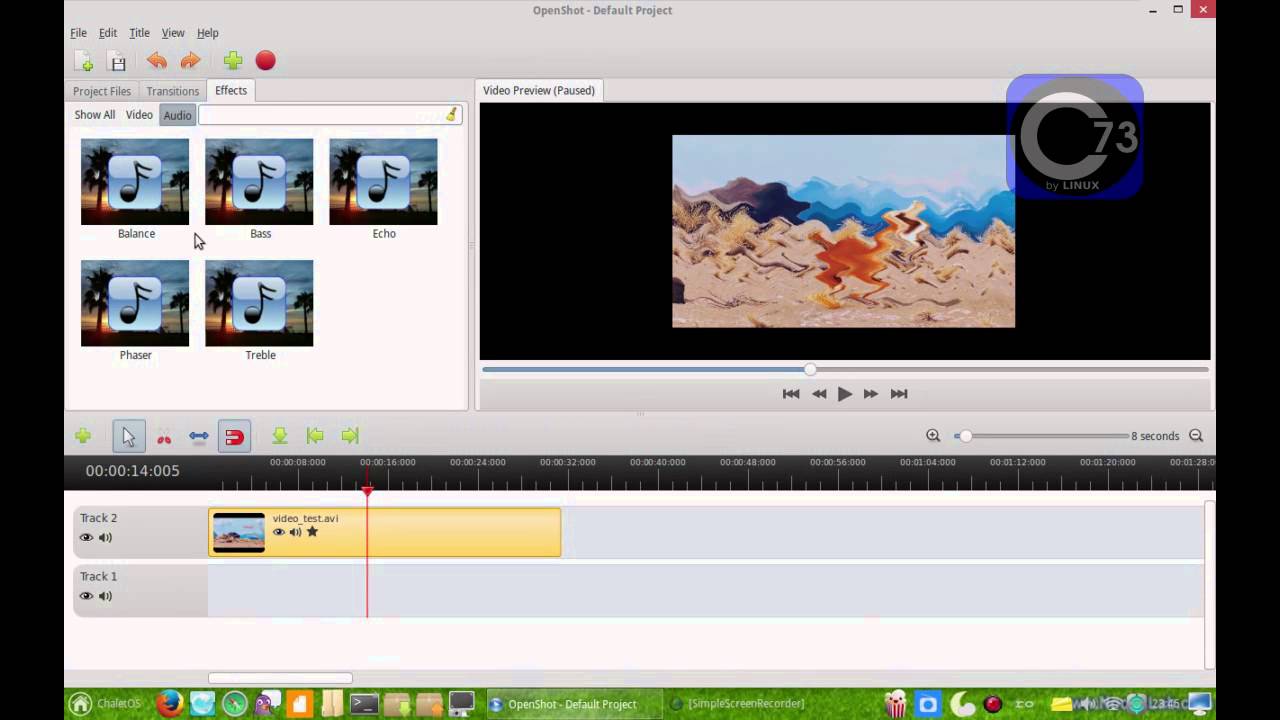Click the timeline zoom slider handle
The height and width of the screenshot is (720, 1280).
coord(965,436)
